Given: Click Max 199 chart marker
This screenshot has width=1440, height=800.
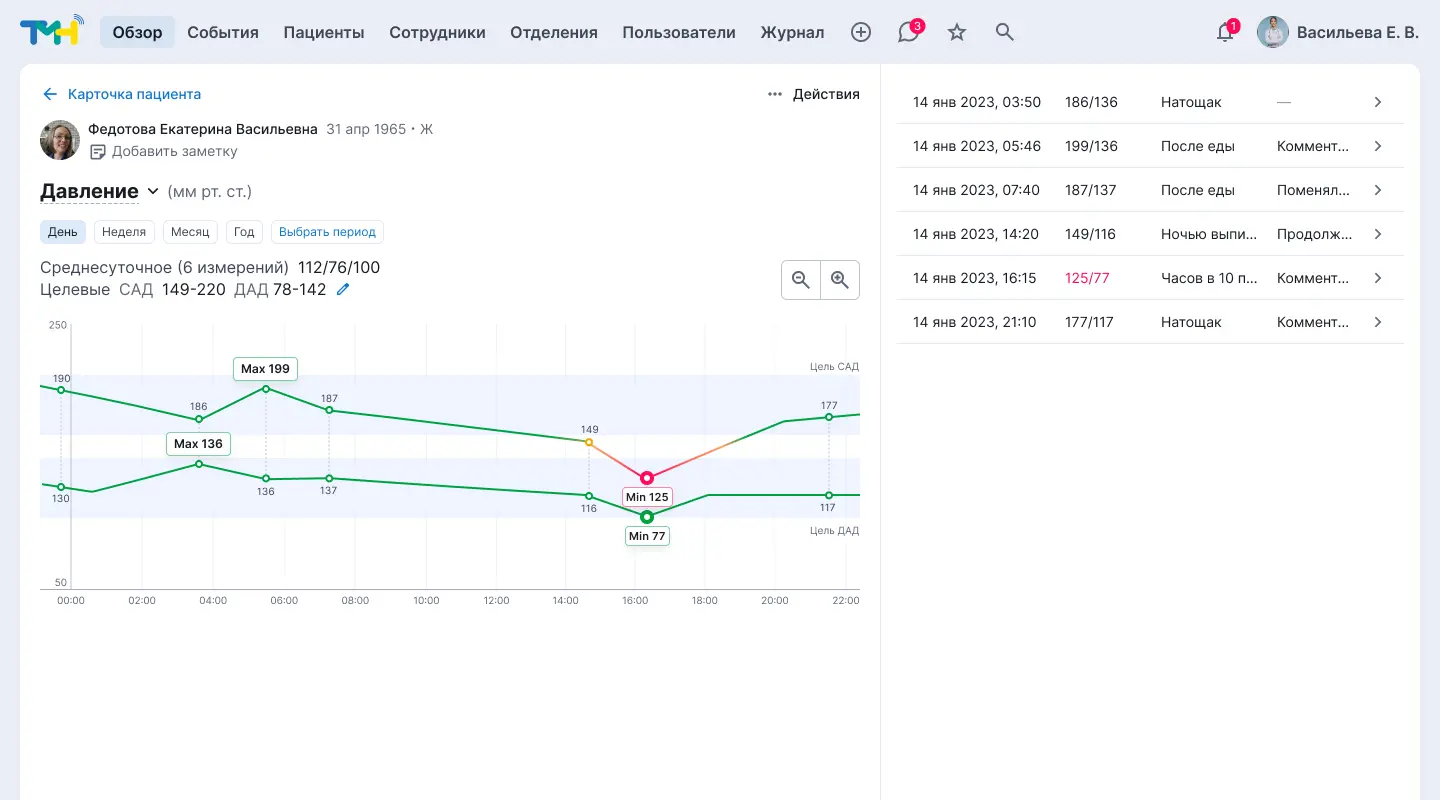Looking at the screenshot, I should 265,369.
